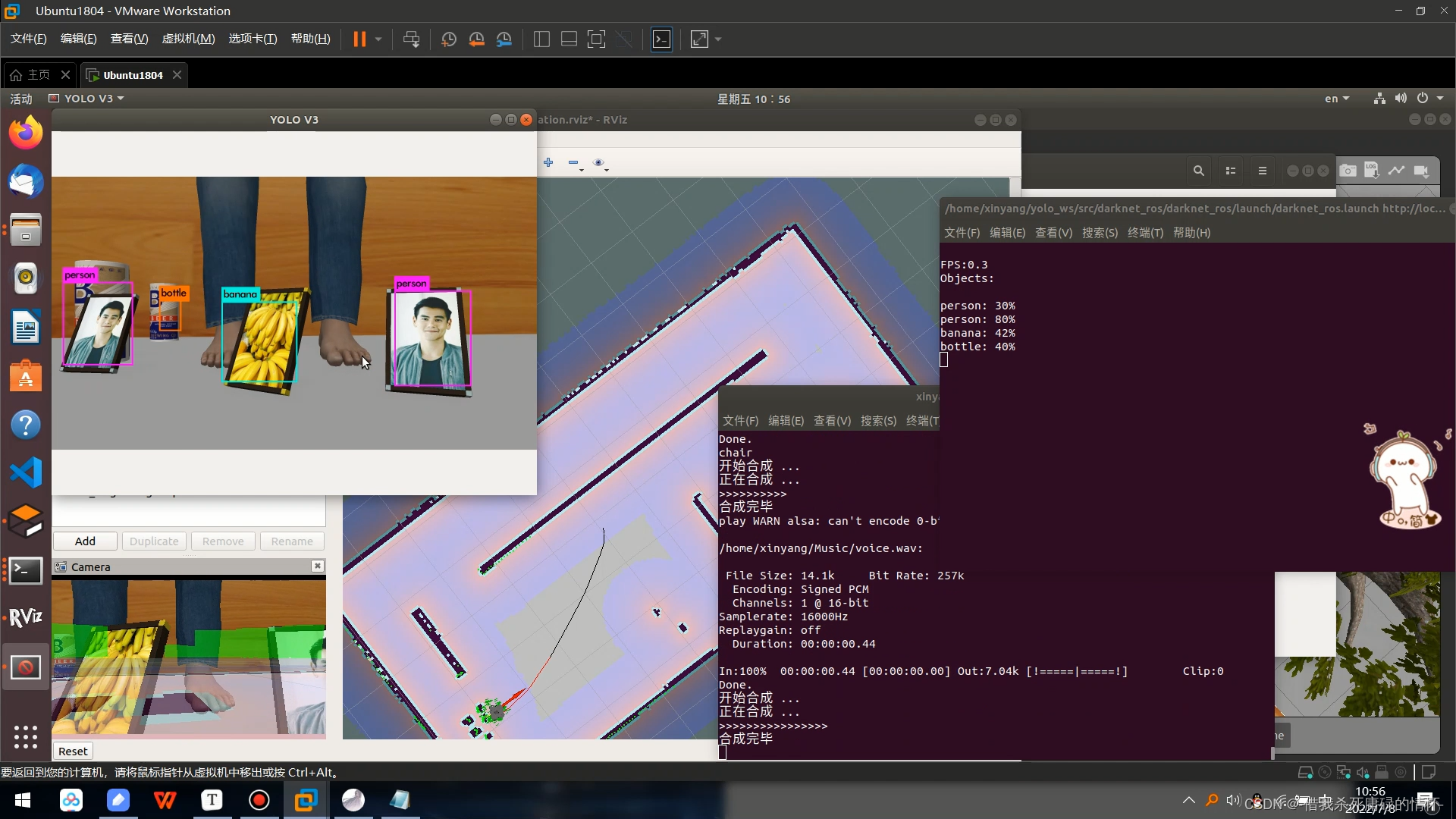This screenshot has height=819, width=1456.
Task: Click the RViz view eye tool dropdown
Action: [600, 163]
